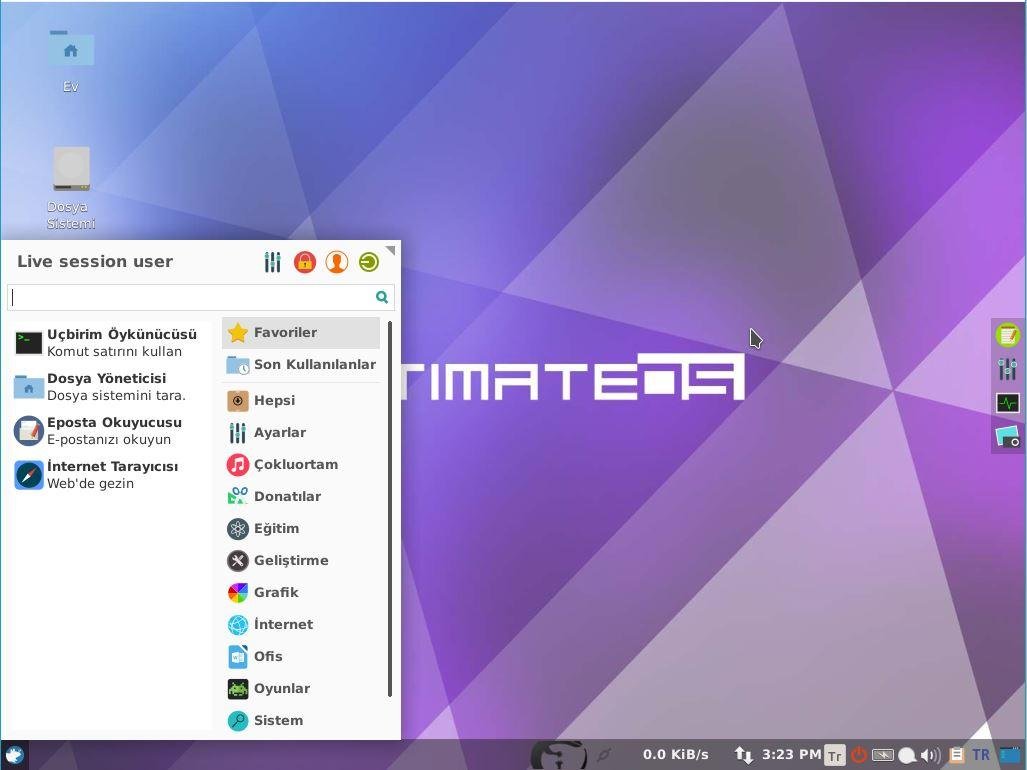The height and width of the screenshot is (770, 1027).
Task: Open the Ayarlar category
Action: pyautogui.click(x=301, y=432)
